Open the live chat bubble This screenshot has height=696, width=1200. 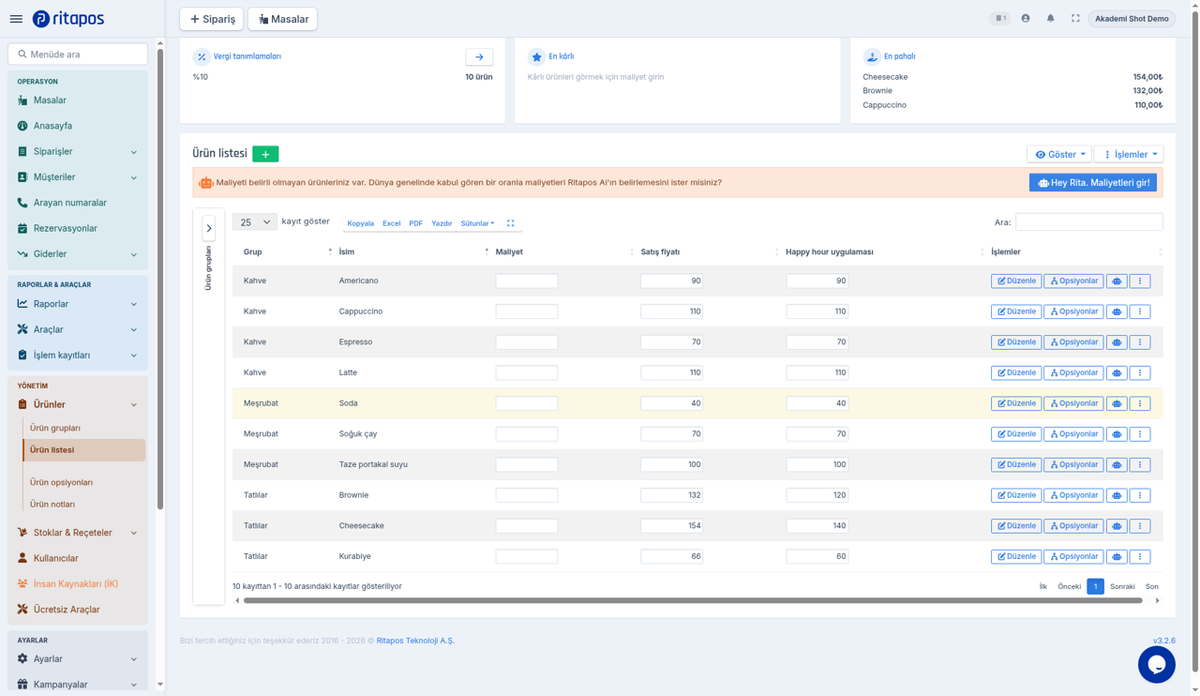(x=1156, y=664)
